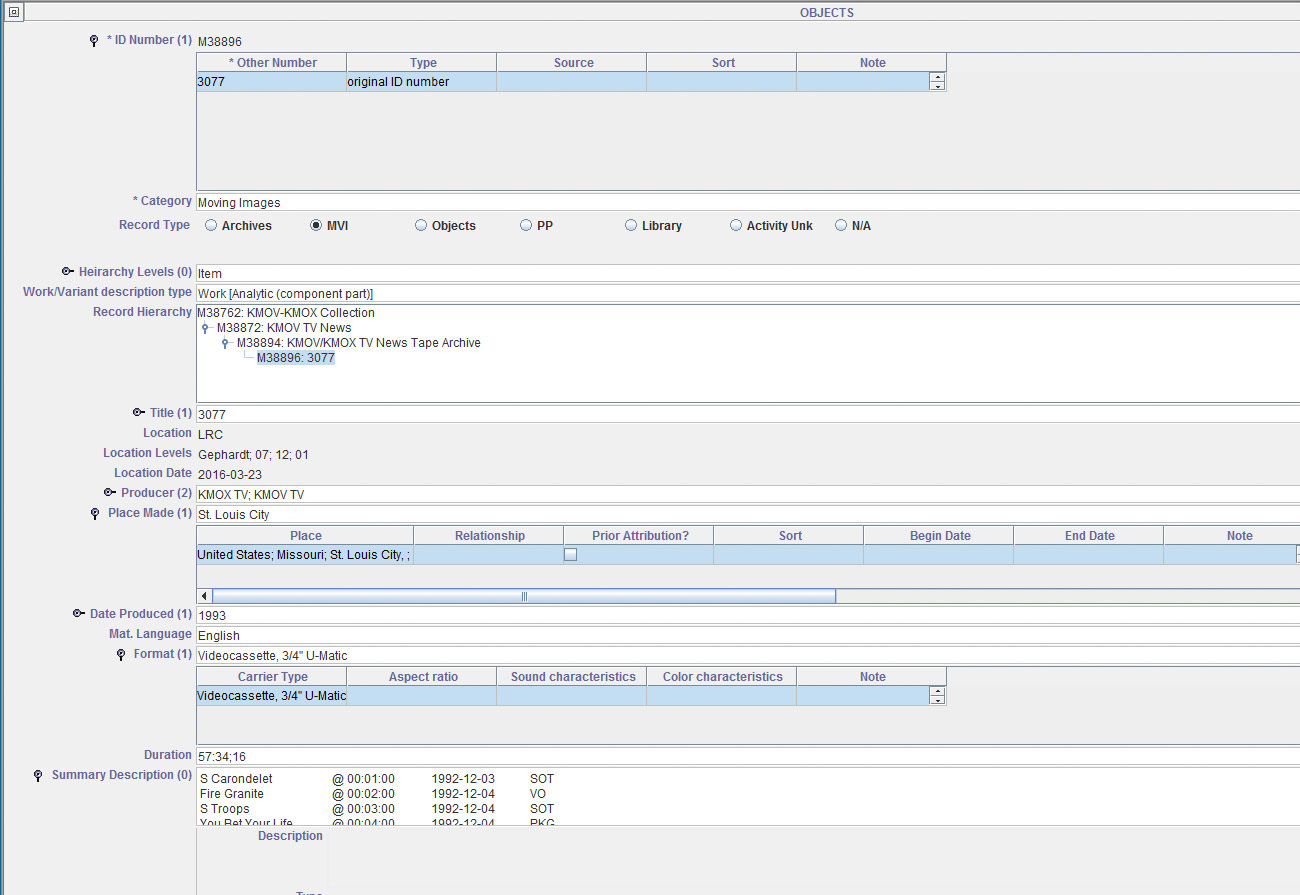
Task: Sort by the Type column in Other Number table
Action: (422, 63)
